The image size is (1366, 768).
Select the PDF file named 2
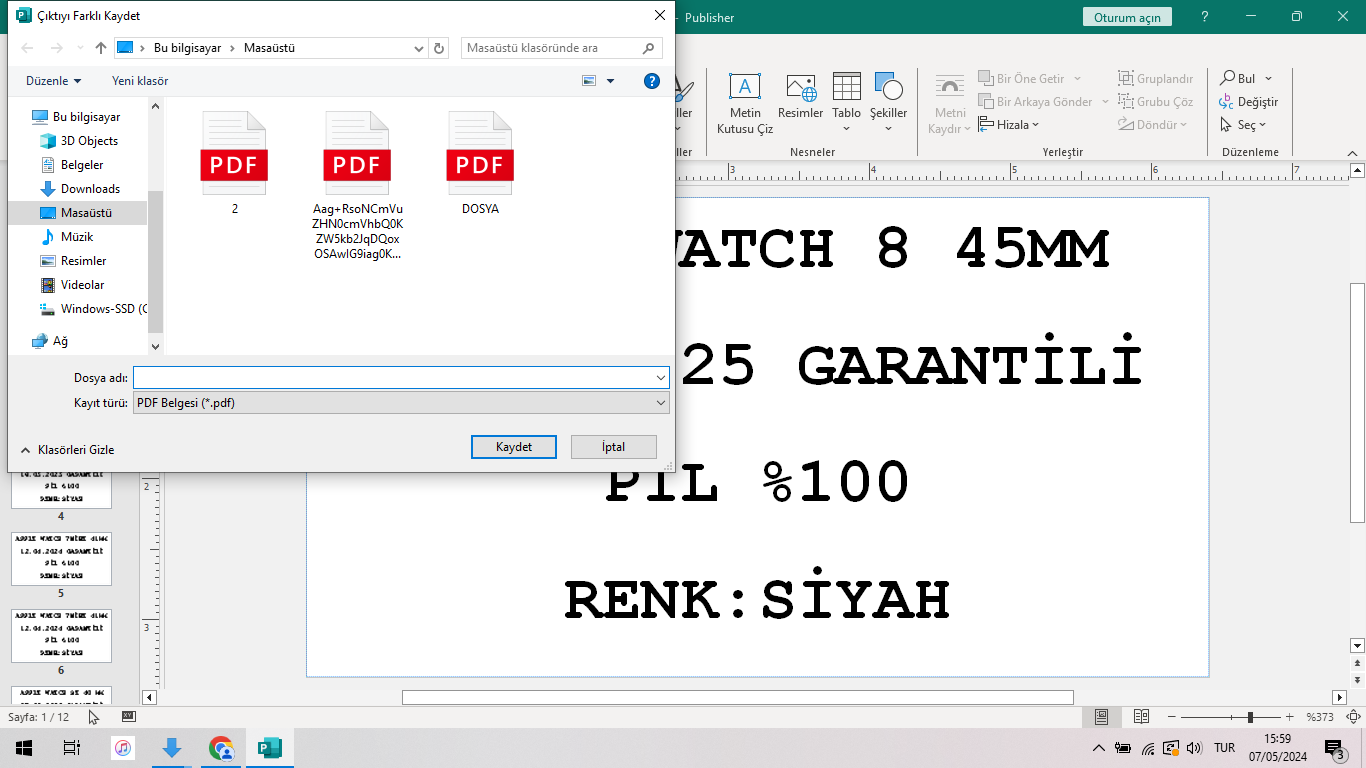(x=234, y=163)
